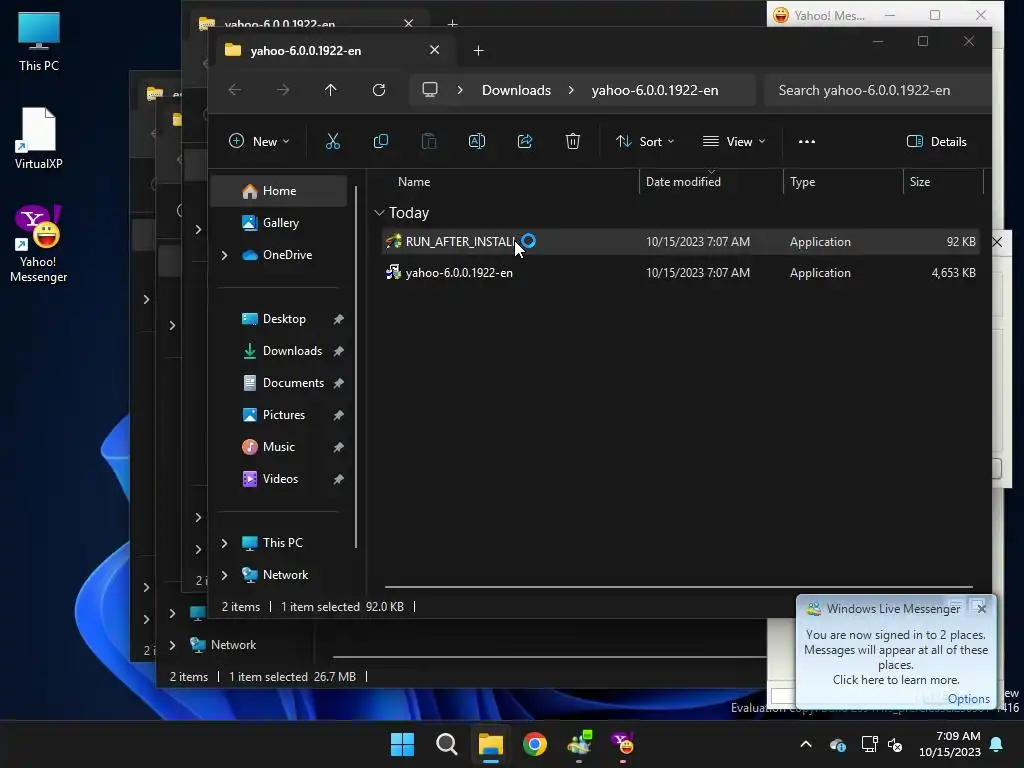
Task: Click the Rename icon in toolbar
Action: [477, 141]
